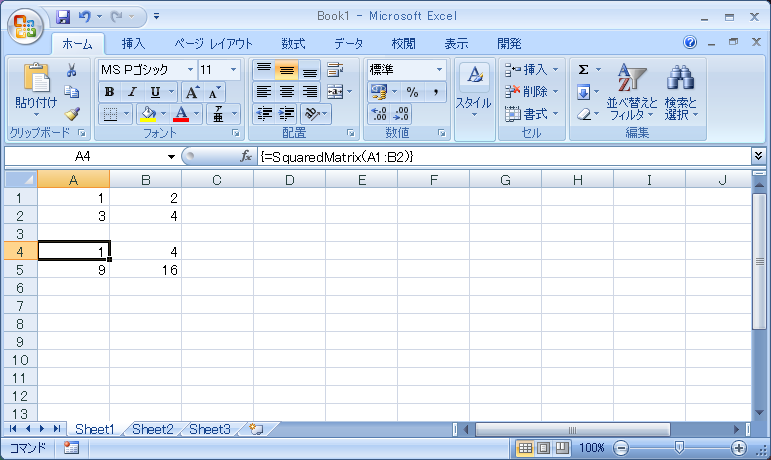Decrease decimal places
The image size is (771, 460).
[401, 114]
